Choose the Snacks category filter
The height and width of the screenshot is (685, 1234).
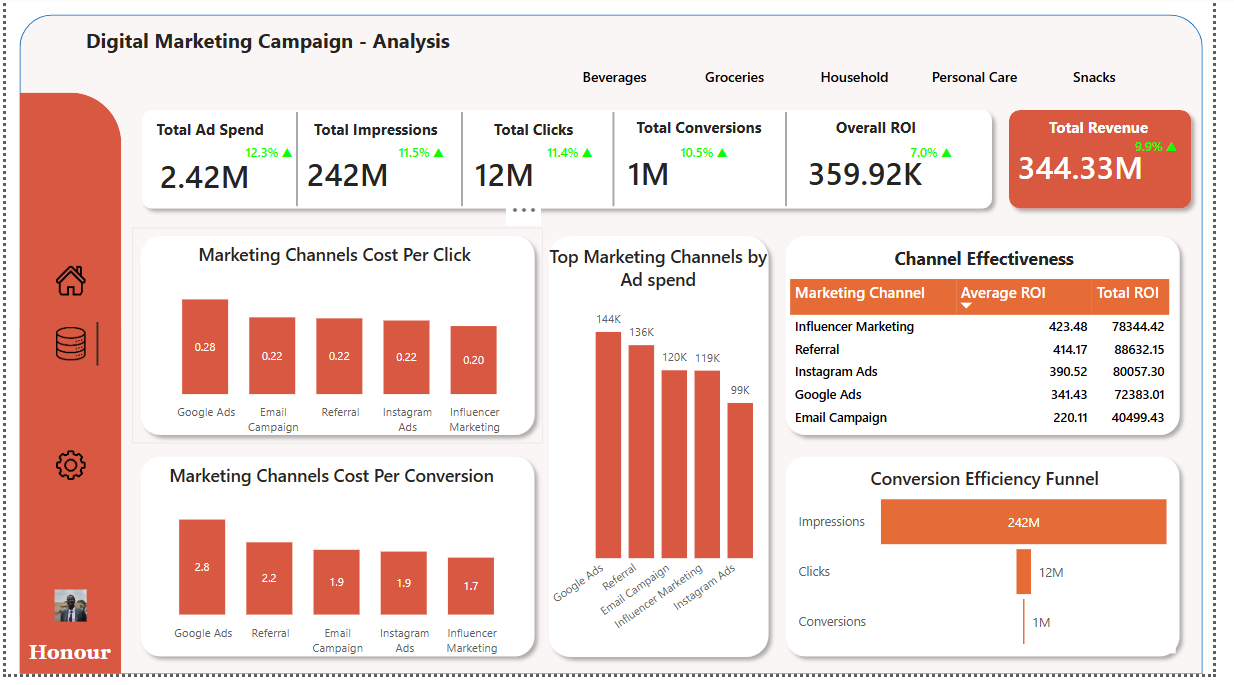coord(1094,77)
